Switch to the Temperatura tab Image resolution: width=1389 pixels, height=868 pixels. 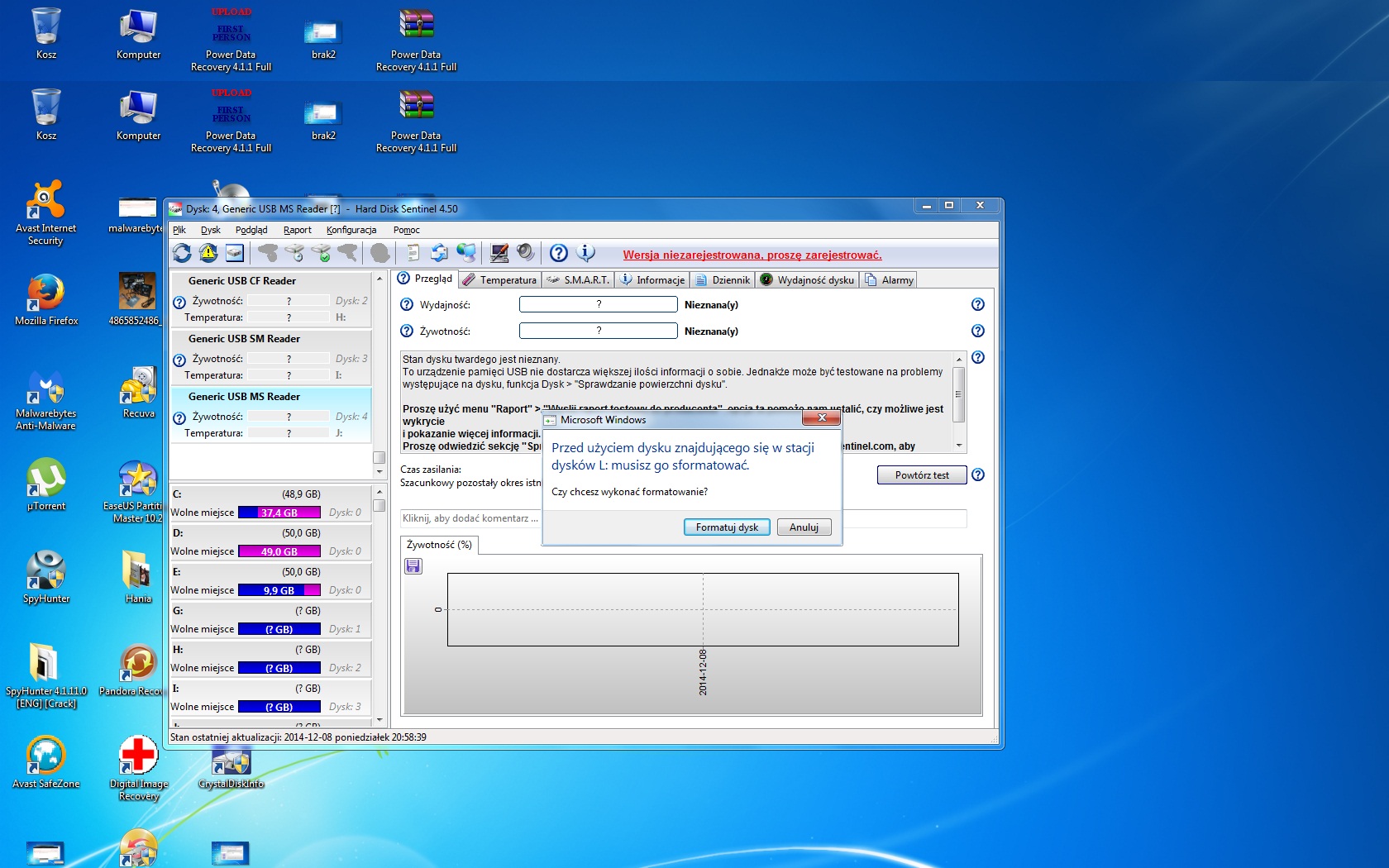pos(500,280)
